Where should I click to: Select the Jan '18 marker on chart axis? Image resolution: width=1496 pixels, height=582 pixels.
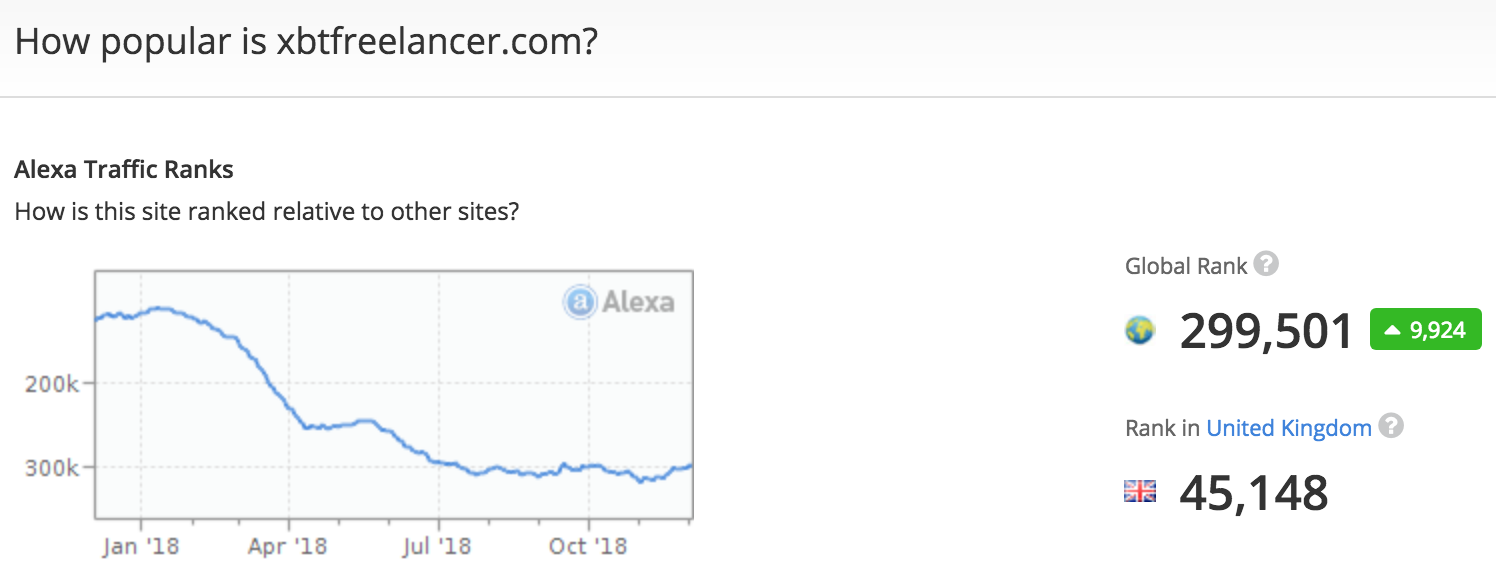(x=140, y=546)
